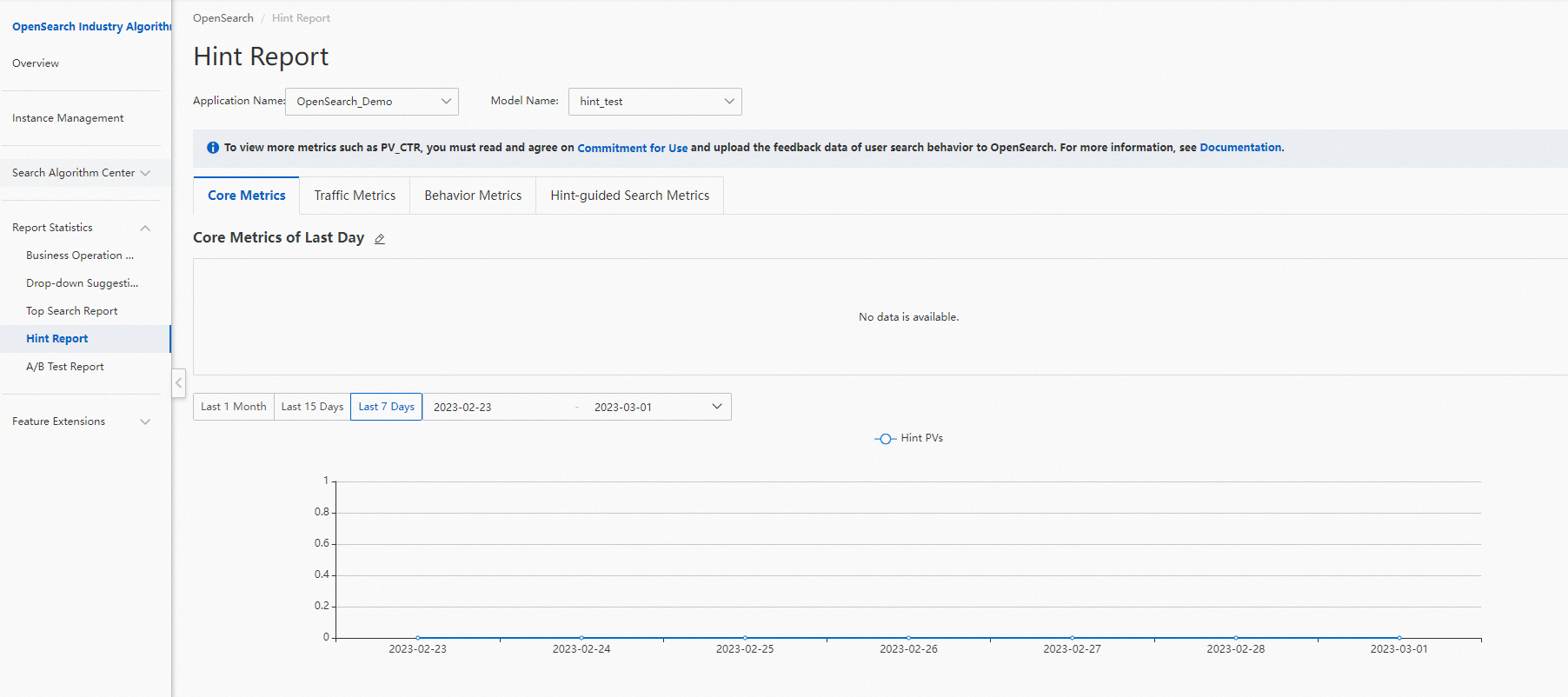Click the 2023-03-01 data point on chart
The width and height of the screenshot is (1568, 697).
1399,638
